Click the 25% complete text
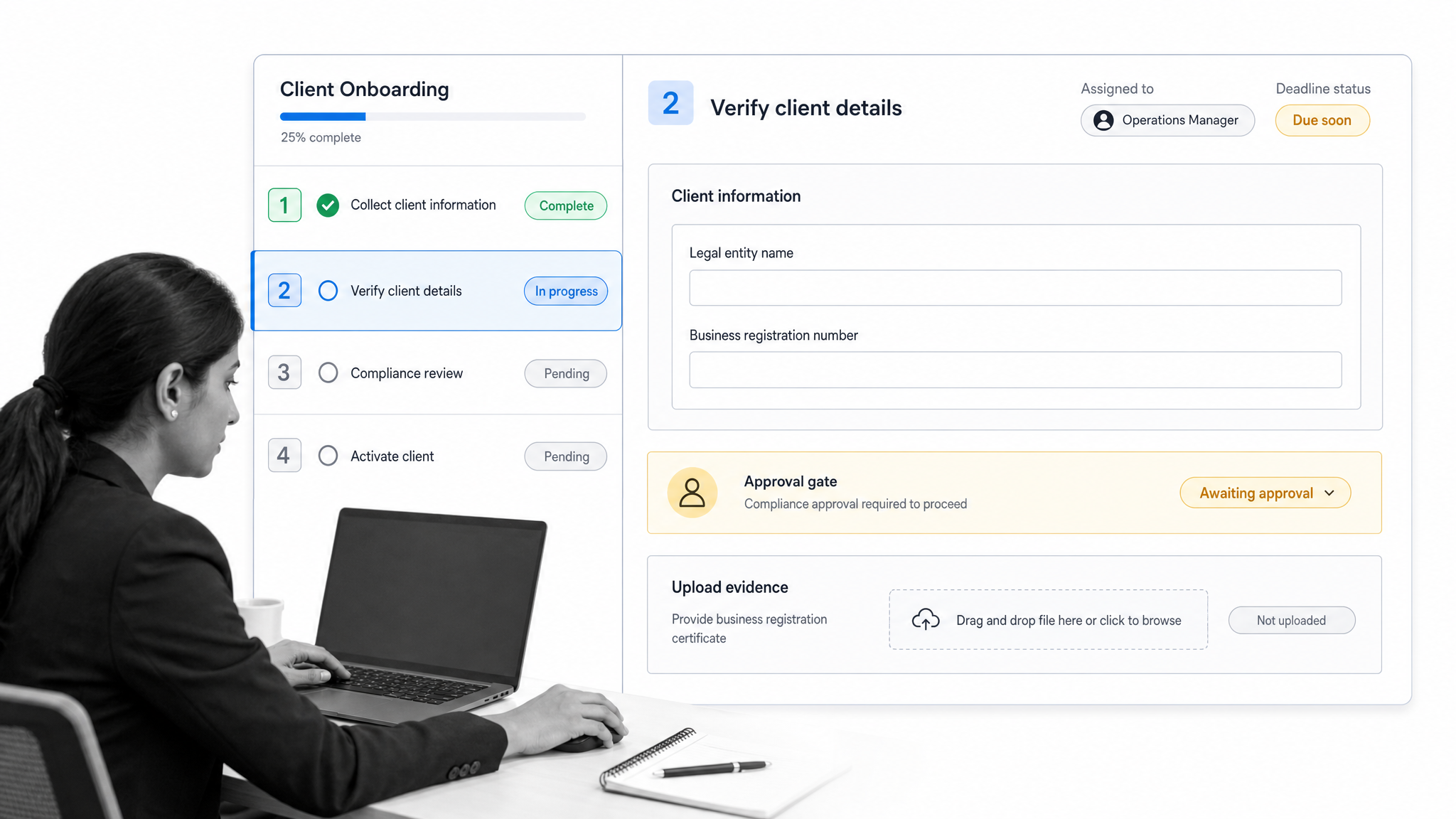The width and height of the screenshot is (1456, 819). click(x=321, y=137)
